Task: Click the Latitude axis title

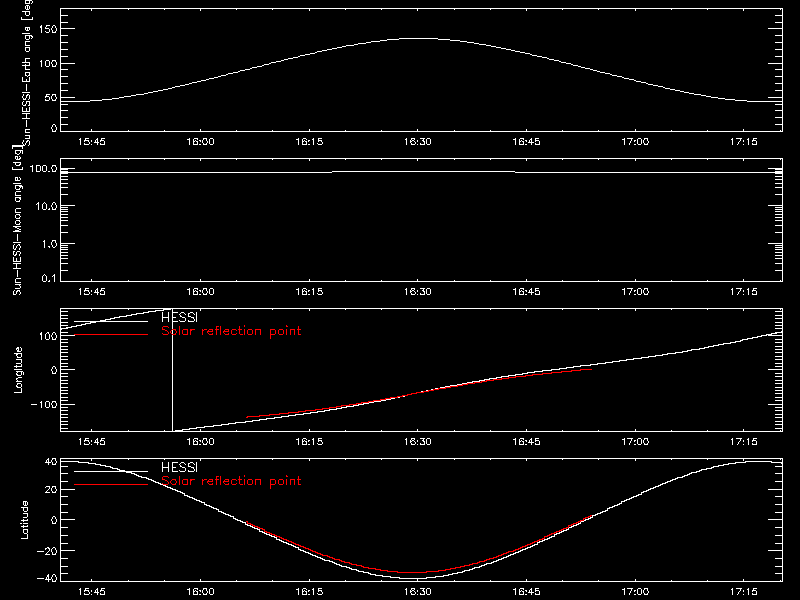Action: [24, 520]
